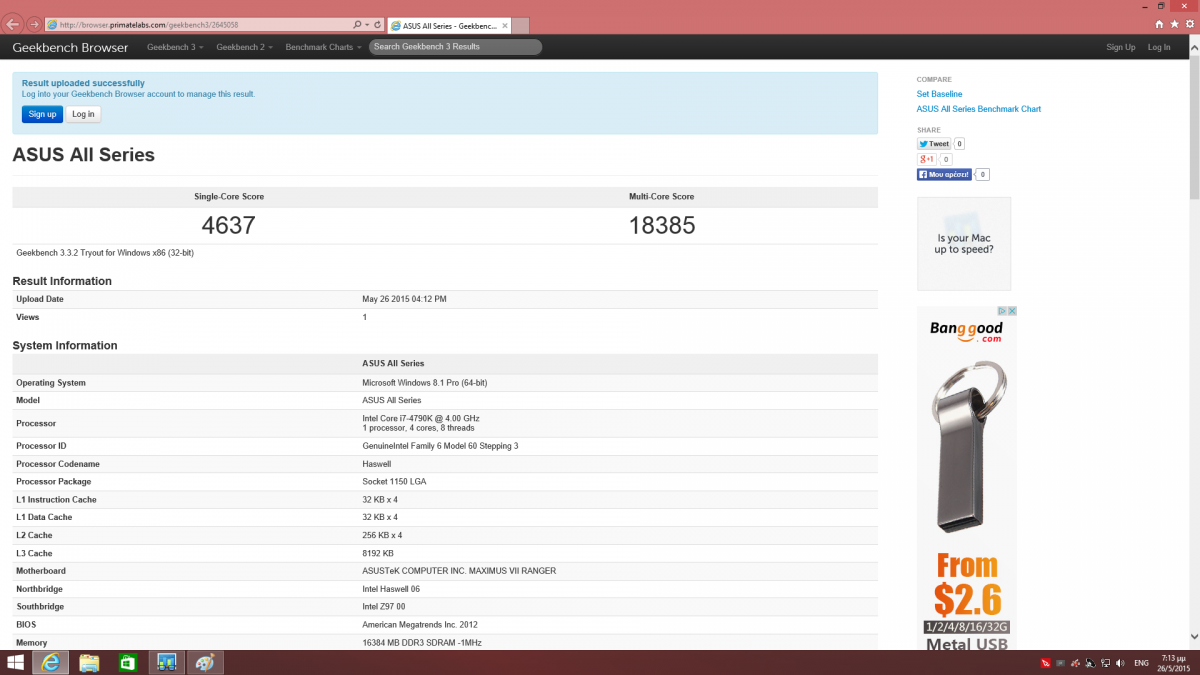Click the Socket 1150 LGA value
This screenshot has height=675, width=1200.
pyautogui.click(x=393, y=482)
